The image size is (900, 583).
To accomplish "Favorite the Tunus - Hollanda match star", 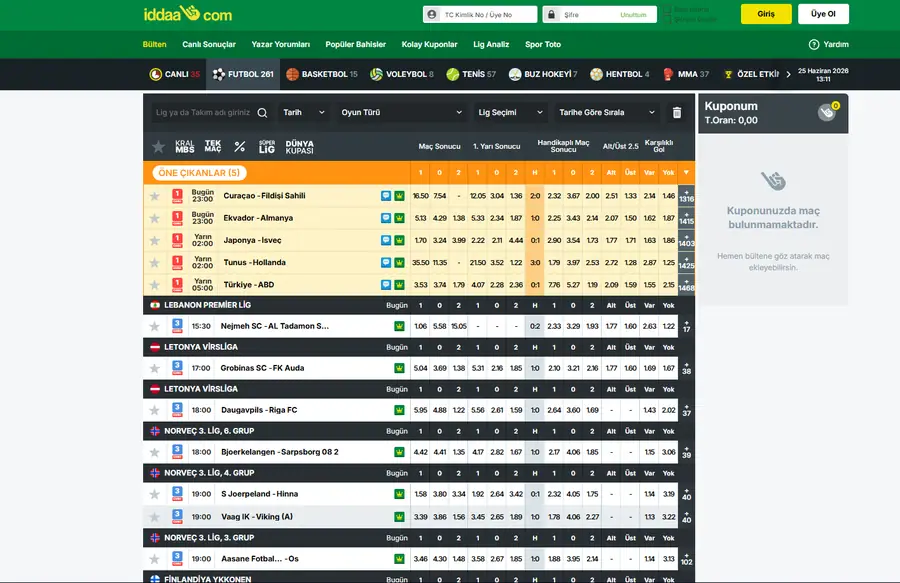I will coord(154,263).
